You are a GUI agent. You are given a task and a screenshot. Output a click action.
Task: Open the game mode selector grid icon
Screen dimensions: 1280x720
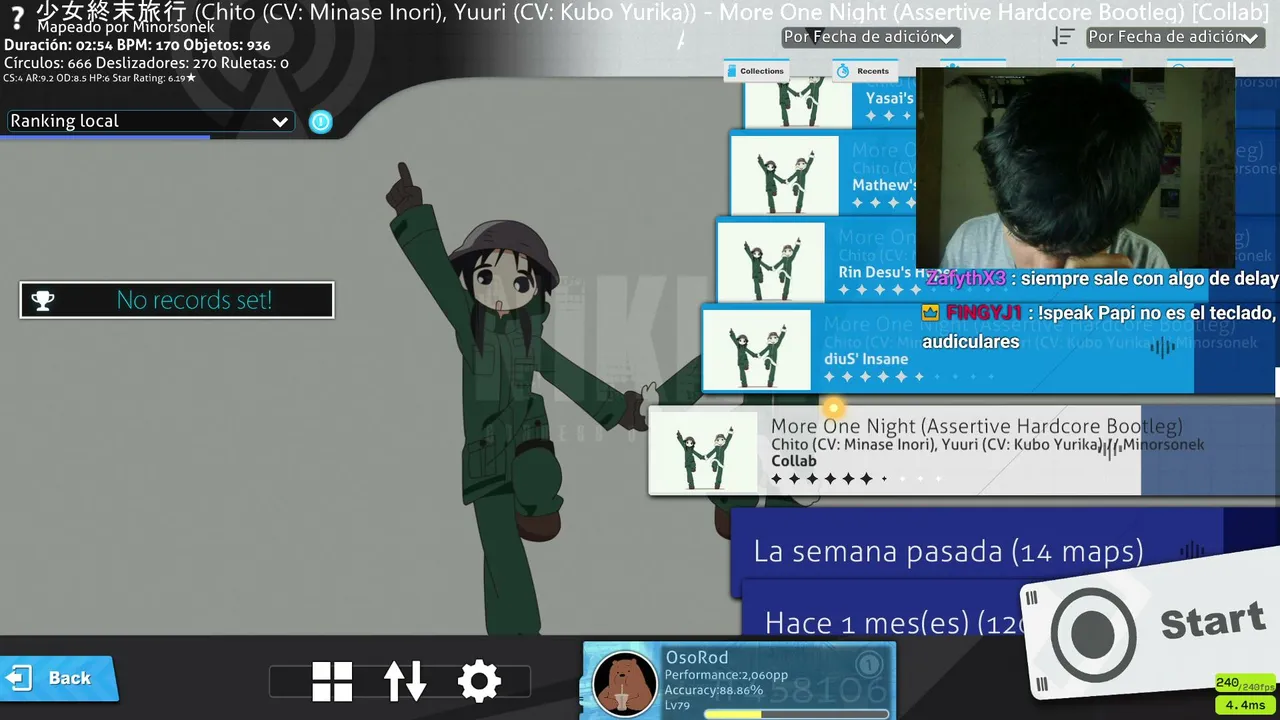(332, 682)
